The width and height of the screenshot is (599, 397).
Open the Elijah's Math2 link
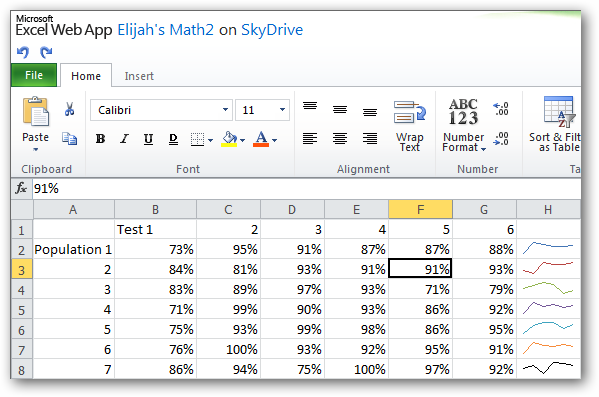click(x=165, y=30)
